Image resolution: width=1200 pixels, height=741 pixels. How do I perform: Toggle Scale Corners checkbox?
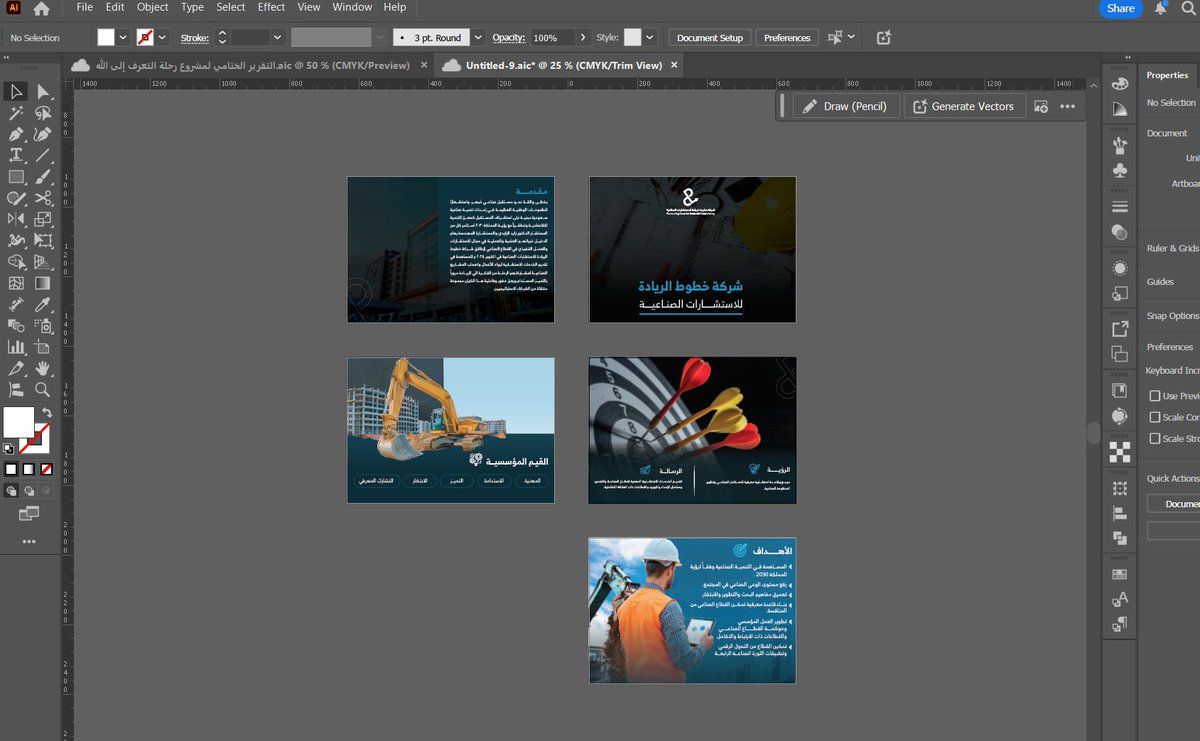[x=1155, y=417]
